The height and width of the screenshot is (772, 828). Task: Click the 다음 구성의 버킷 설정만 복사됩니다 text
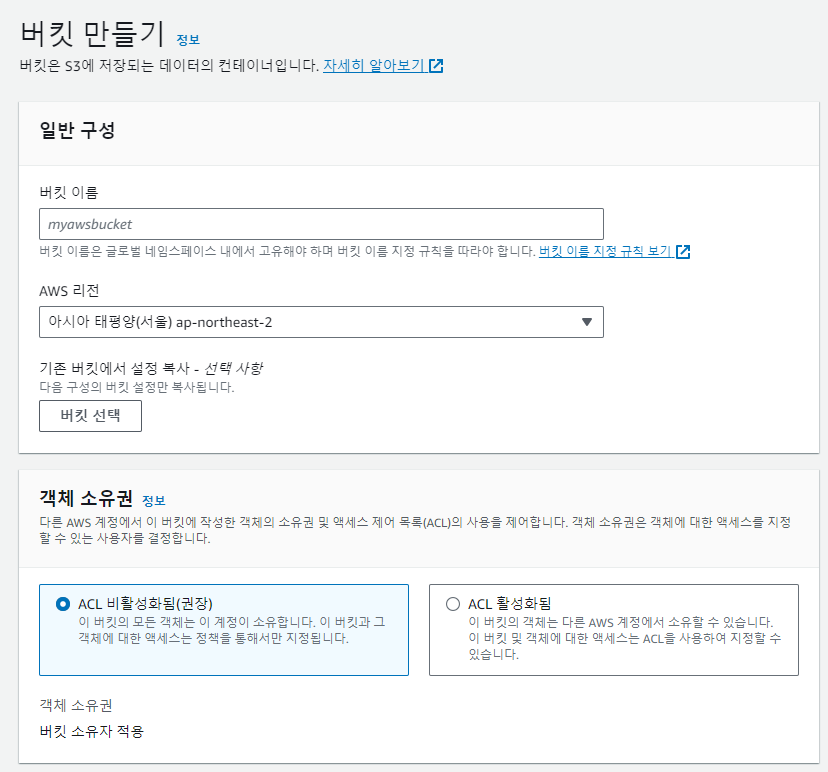point(137,387)
